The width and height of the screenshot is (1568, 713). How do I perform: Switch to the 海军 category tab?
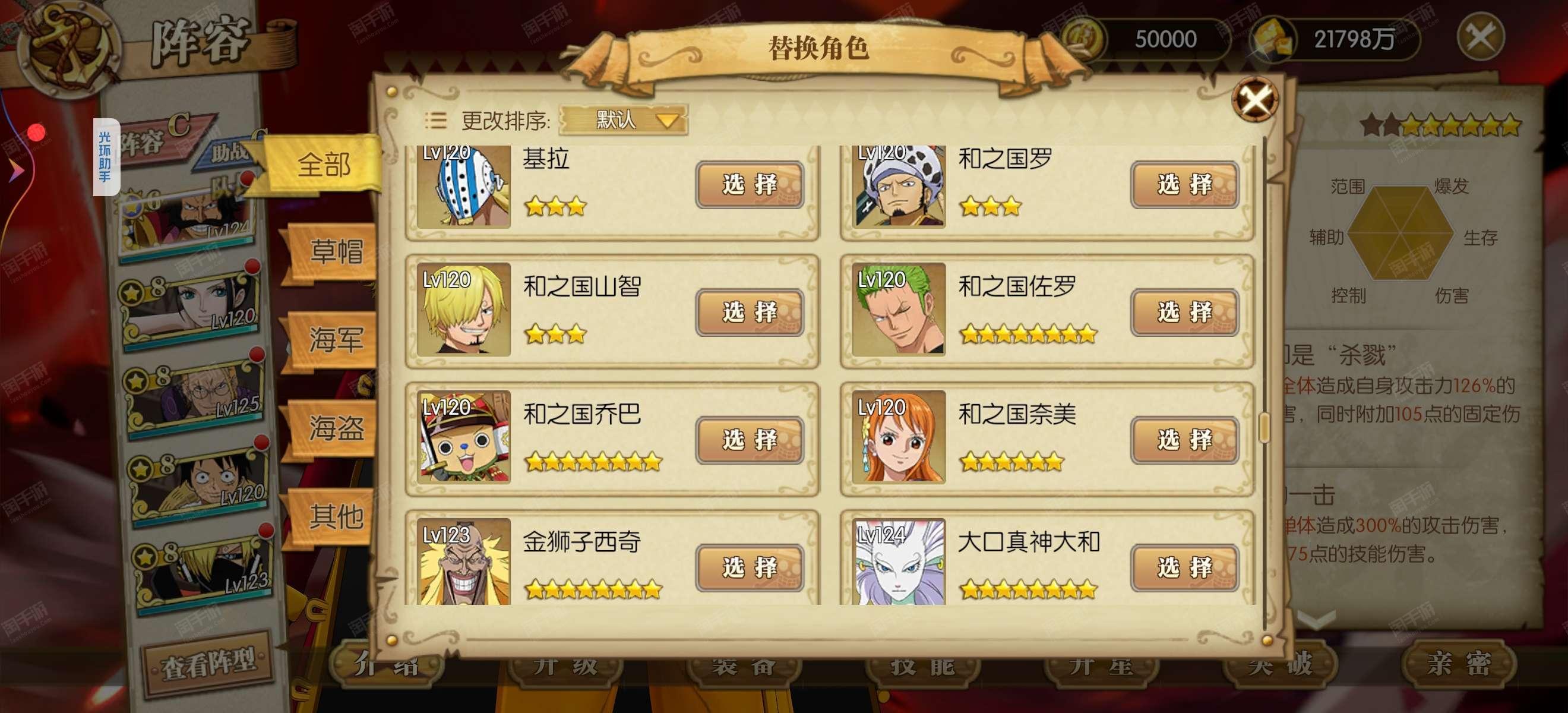(336, 339)
